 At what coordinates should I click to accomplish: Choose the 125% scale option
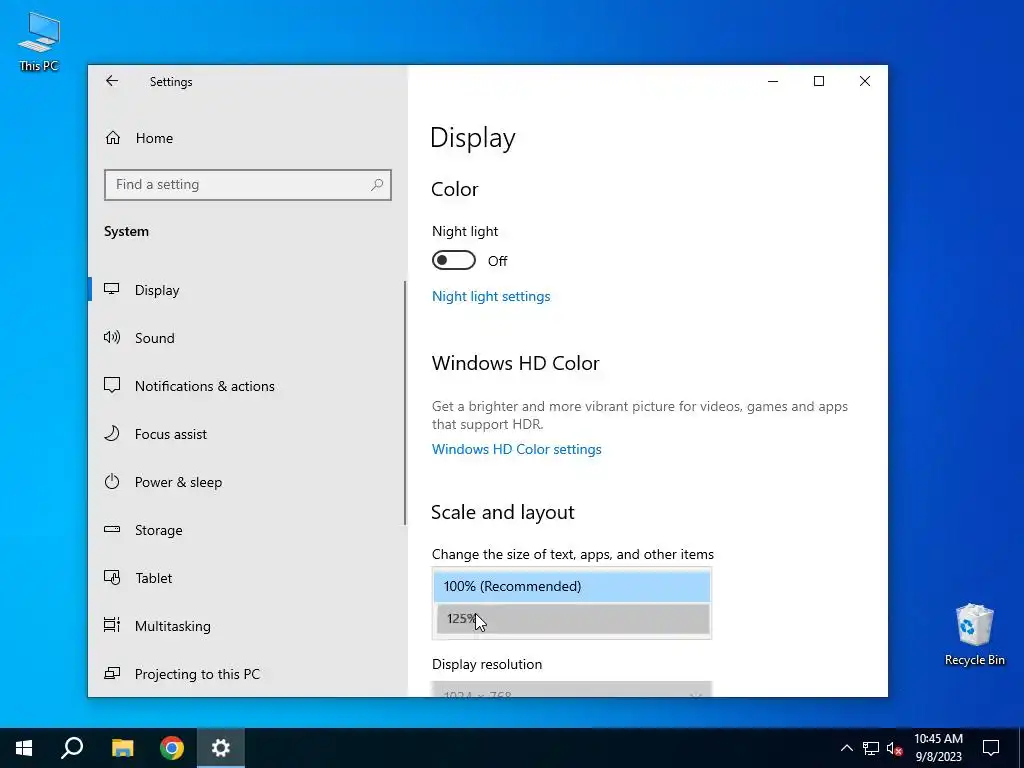click(572, 619)
